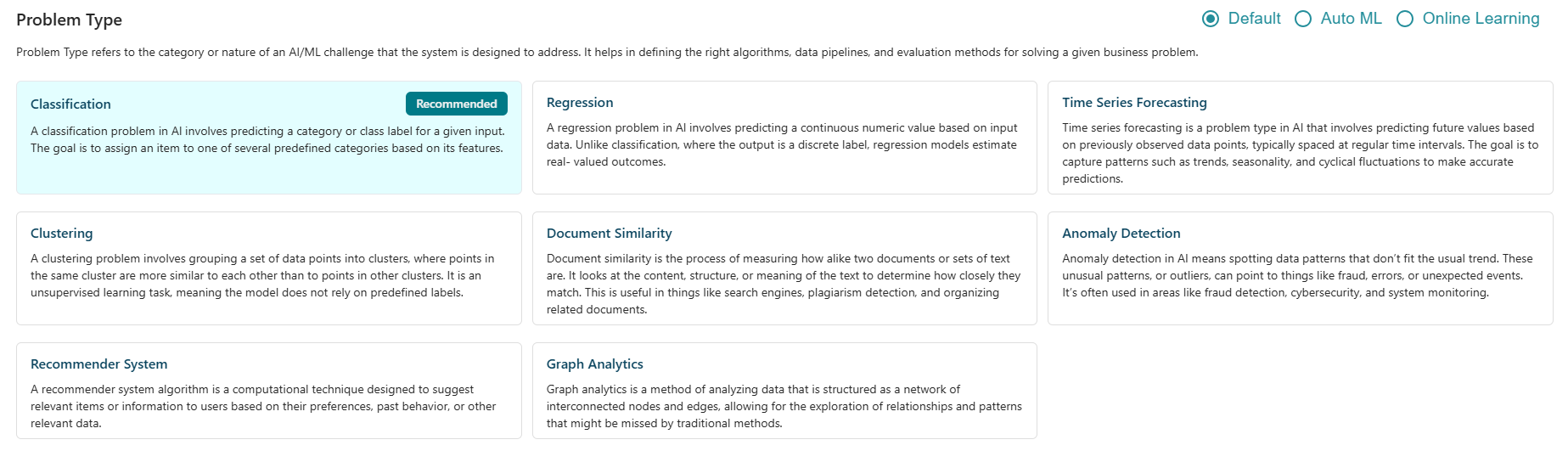The width and height of the screenshot is (1568, 451).
Task: Pick the Regression problem type heading
Action: pyautogui.click(x=579, y=102)
